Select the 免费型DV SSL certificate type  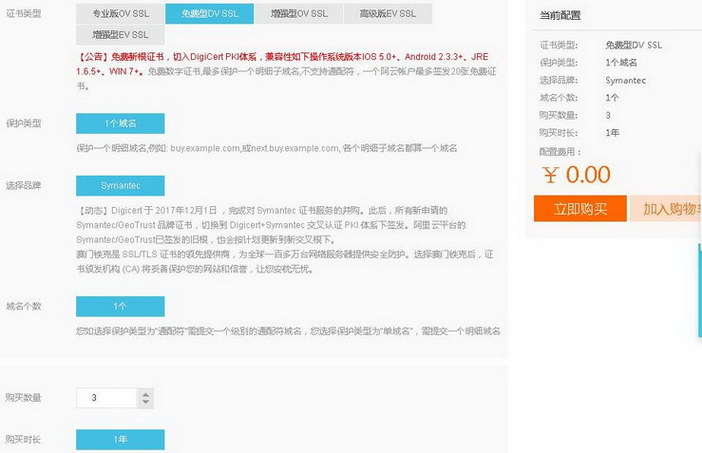[209, 13]
